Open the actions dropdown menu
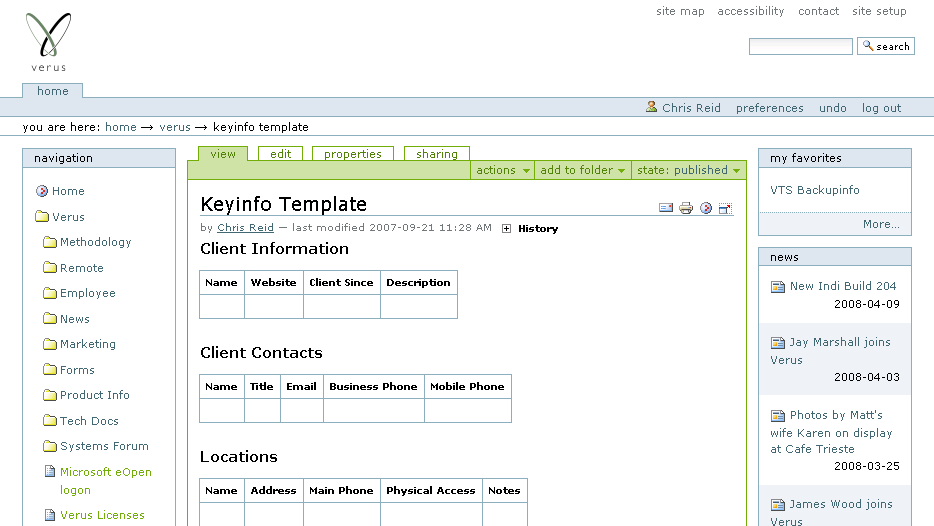The image size is (934, 526). pos(502,170)
